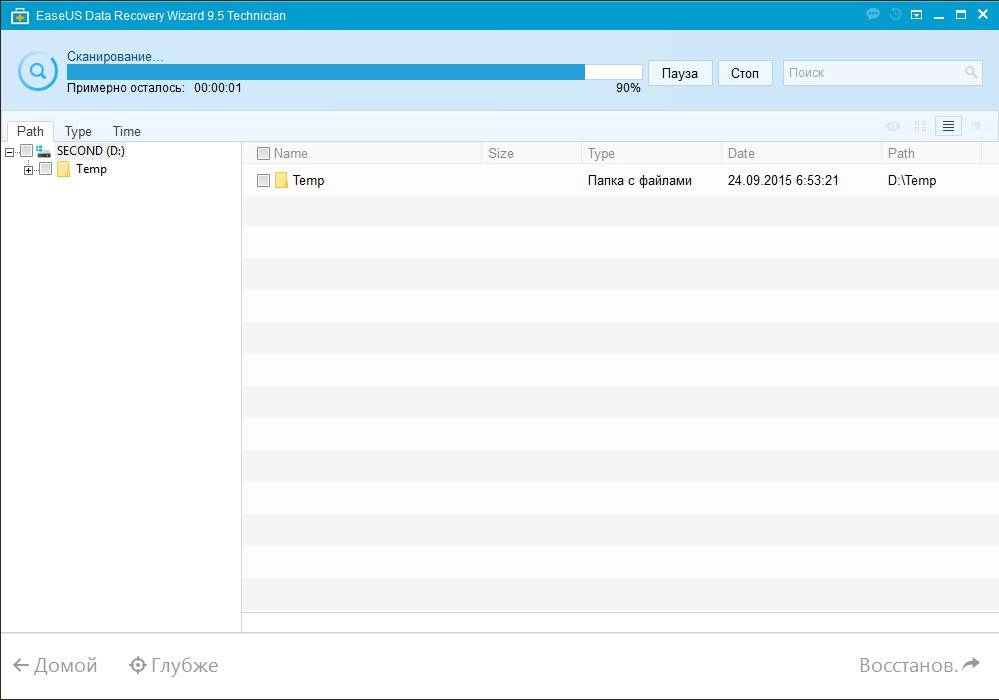This screenshot has width=999, height=700.
Task: Select the Temp label in the tree
Action: tap(91, 169)
